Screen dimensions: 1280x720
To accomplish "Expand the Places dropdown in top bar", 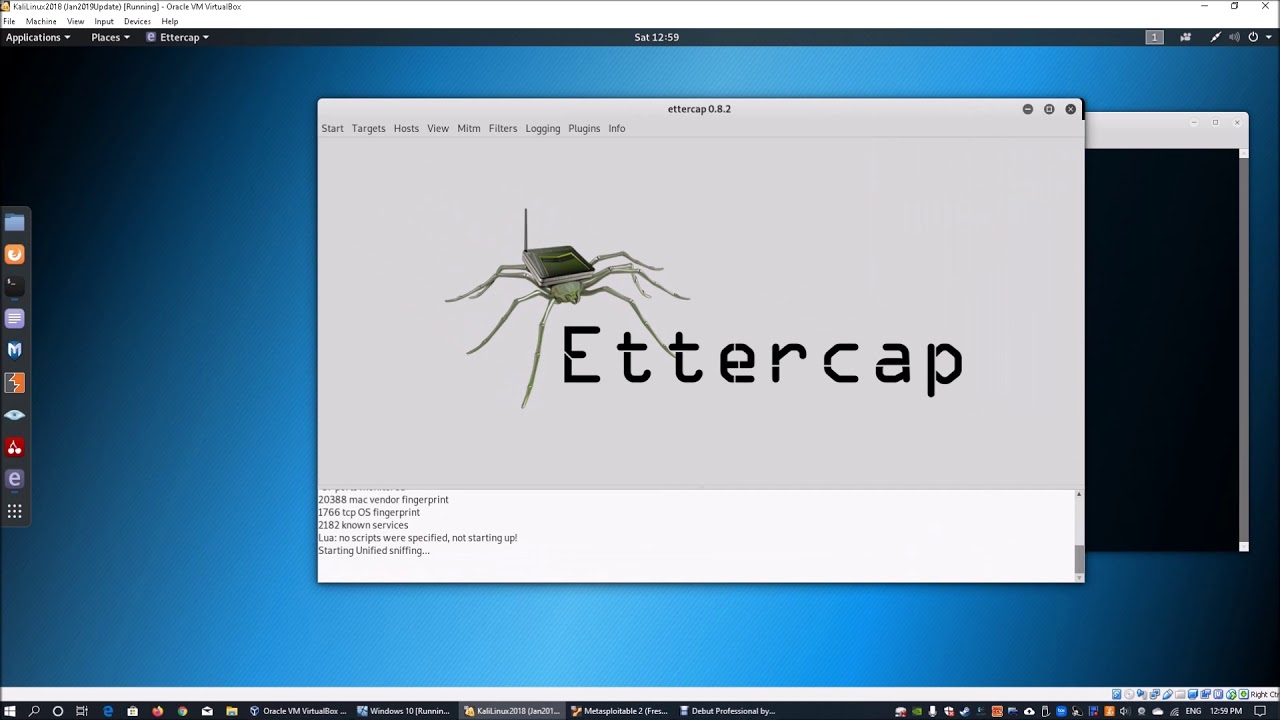I will click(110, 37).
